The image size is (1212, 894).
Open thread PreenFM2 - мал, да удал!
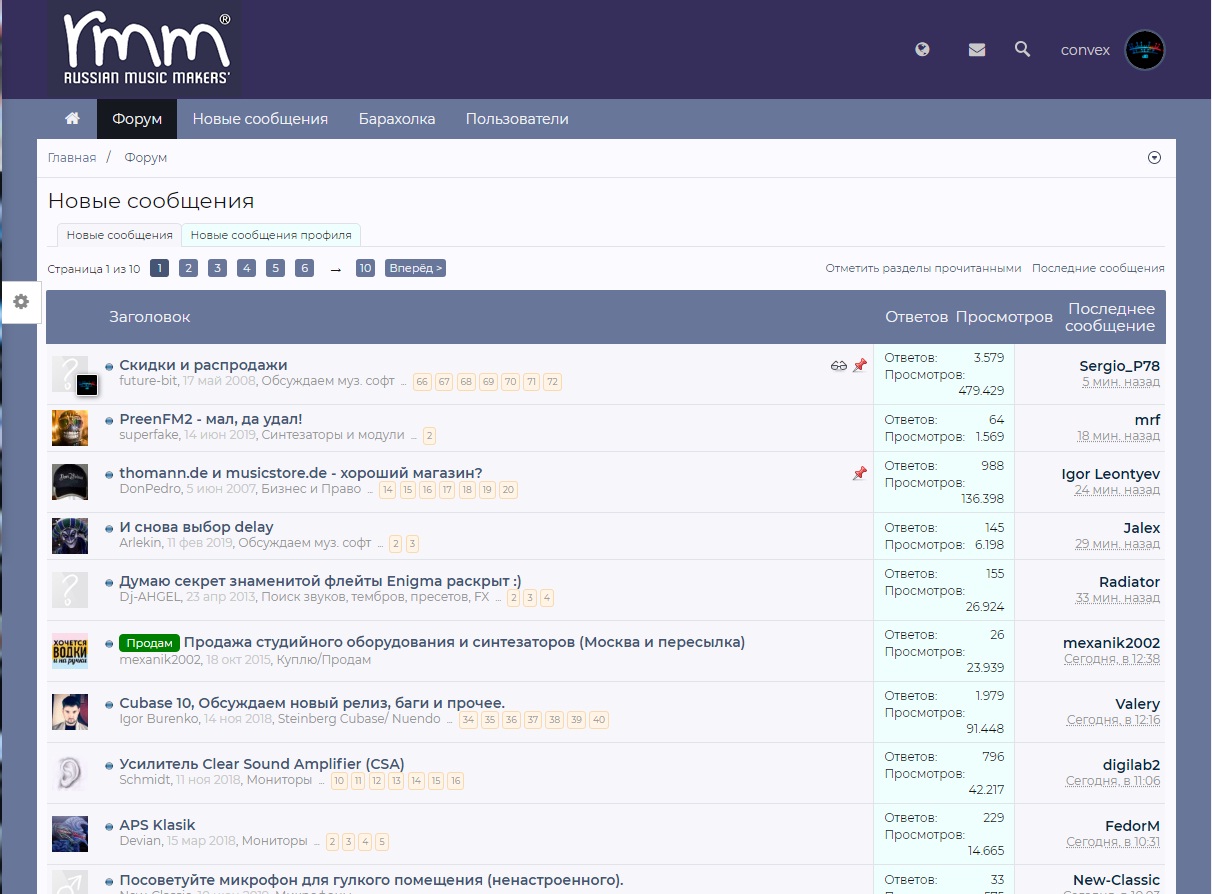(x=211, y=419)
